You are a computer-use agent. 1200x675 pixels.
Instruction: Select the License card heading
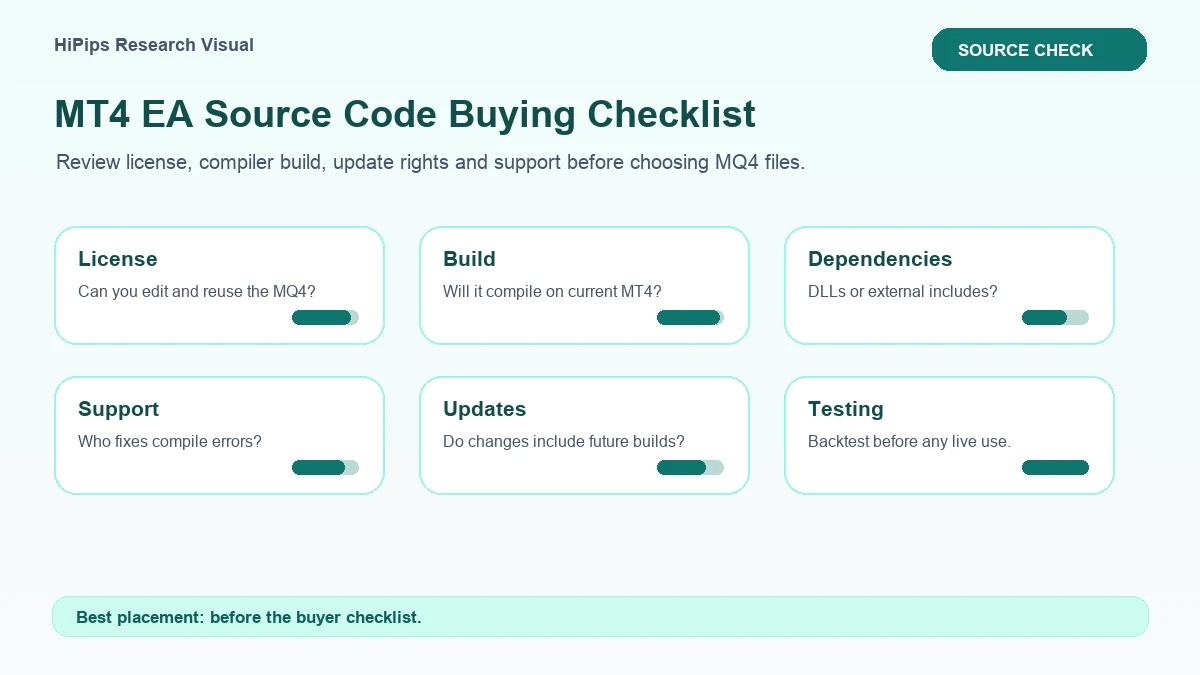[118, 259]
